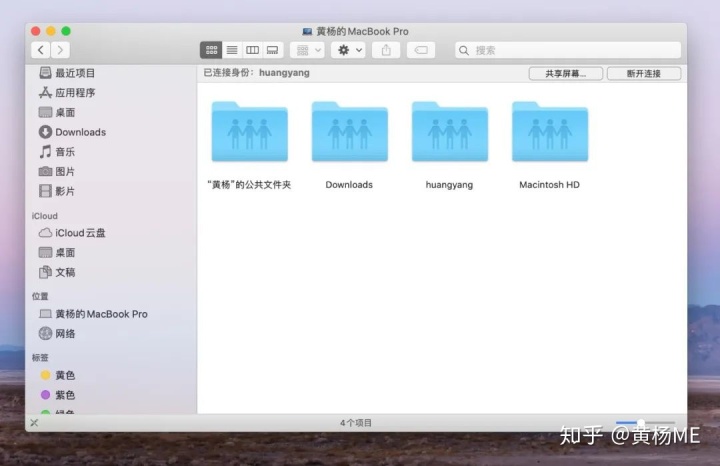The height and width of the screenshot is (466, 720).
Task: Switch to column view
Action: pyautogui.click(x=252, y=50)
